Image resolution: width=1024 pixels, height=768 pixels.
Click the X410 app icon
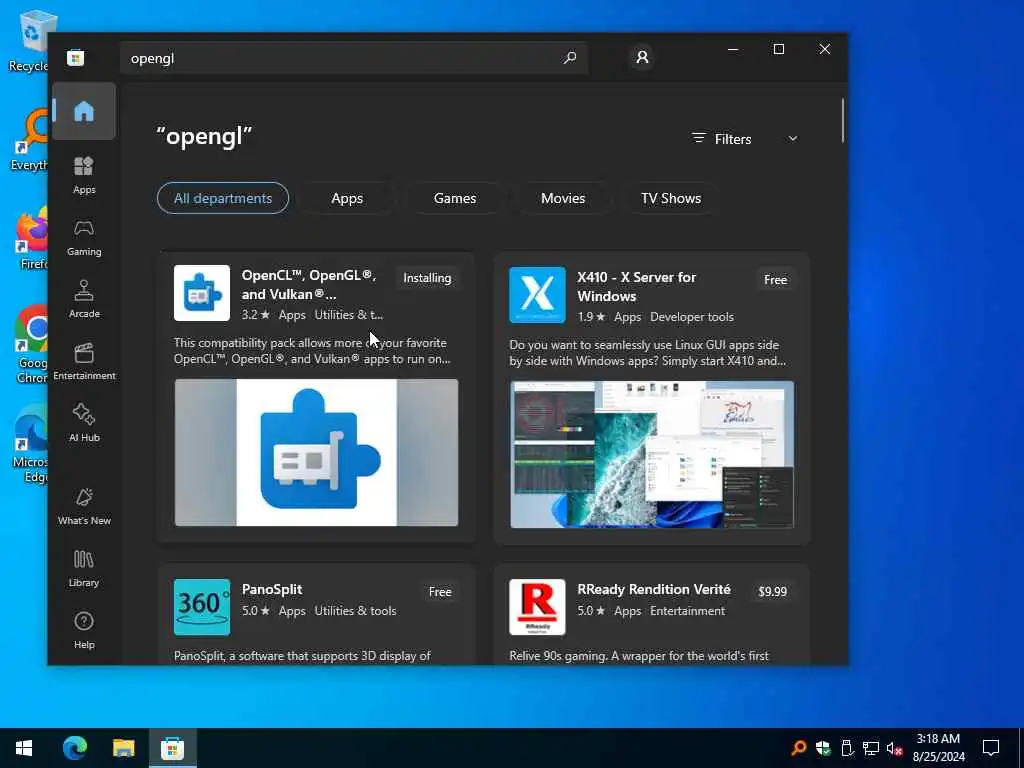[537, 295]
